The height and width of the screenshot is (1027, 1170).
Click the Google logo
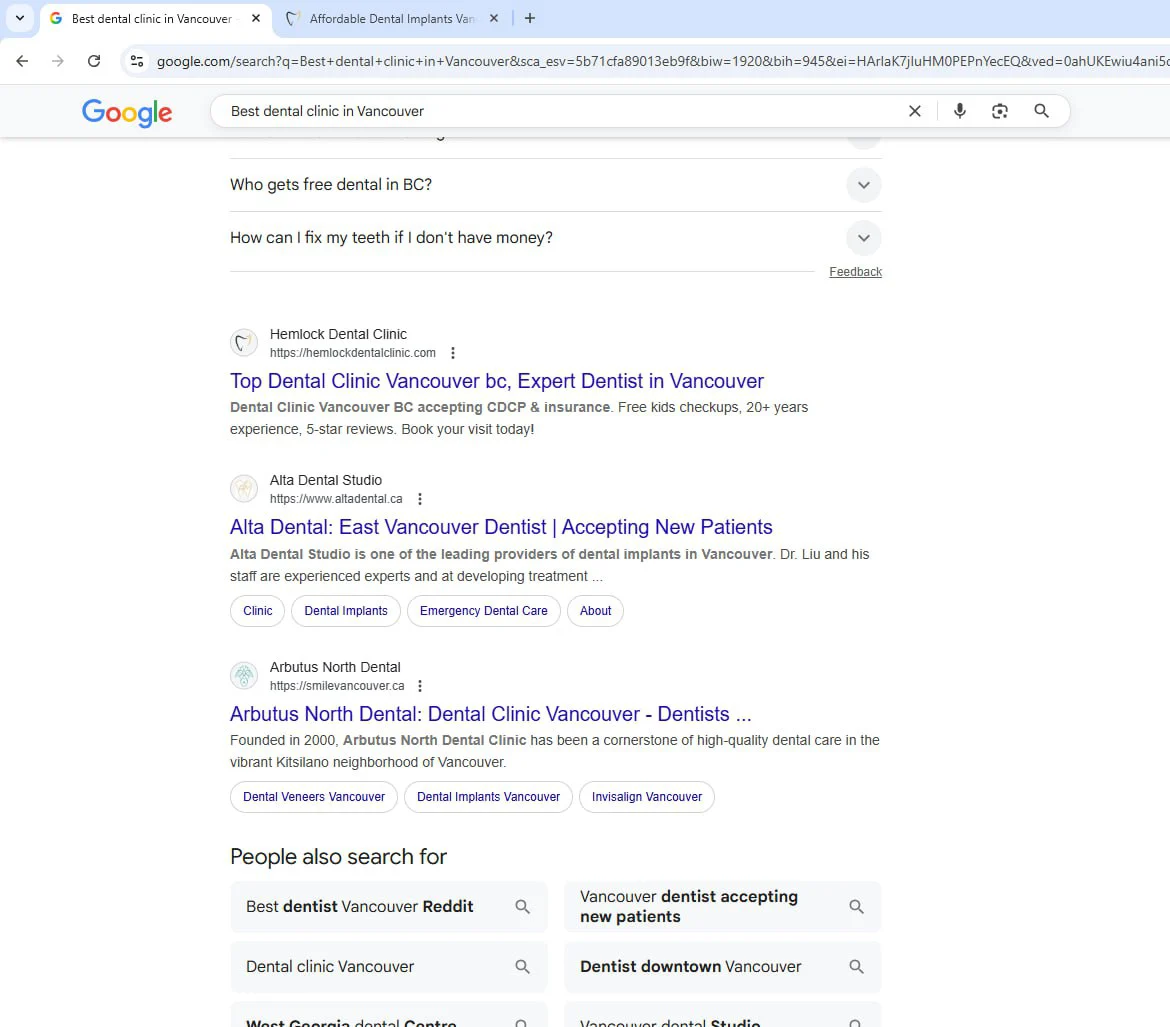click(x=127, y=112)
